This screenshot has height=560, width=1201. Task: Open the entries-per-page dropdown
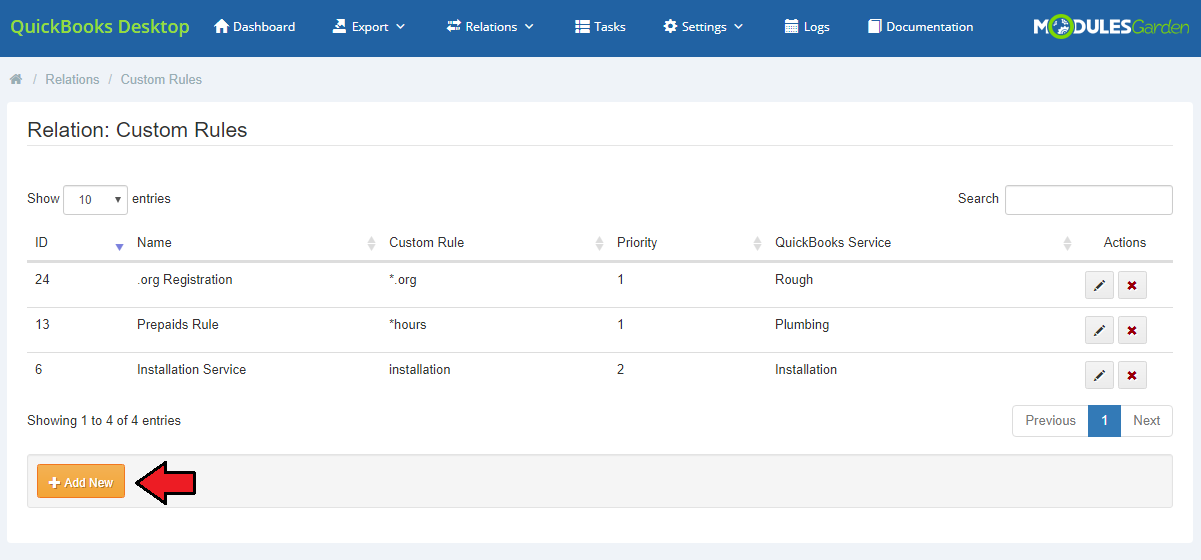pos(95,200)
